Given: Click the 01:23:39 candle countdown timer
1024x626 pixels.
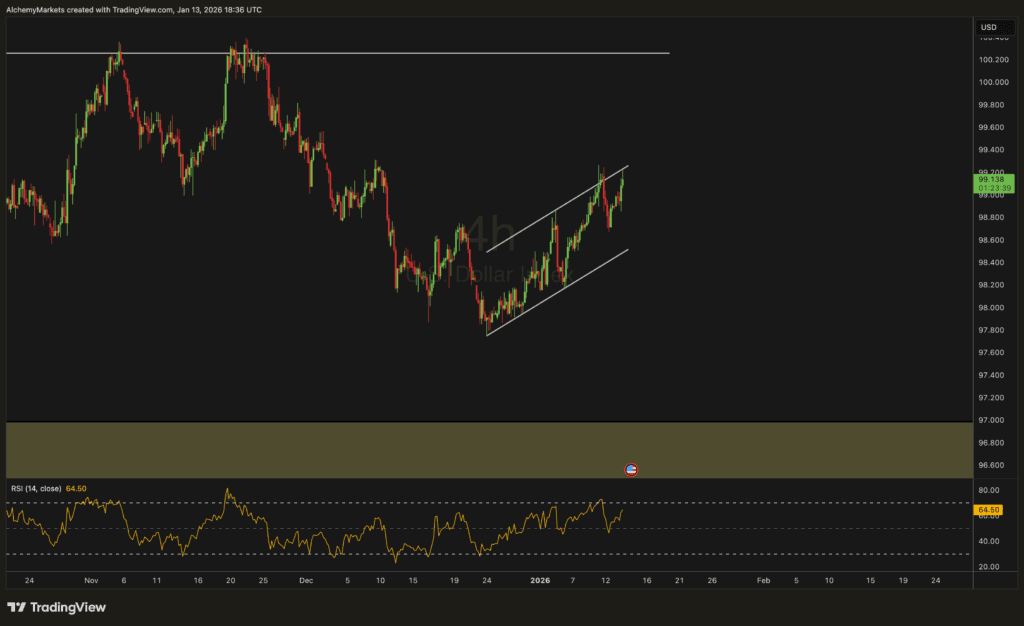Looking at the screenshot, I should pyautogui.click(x=993, y=187).
